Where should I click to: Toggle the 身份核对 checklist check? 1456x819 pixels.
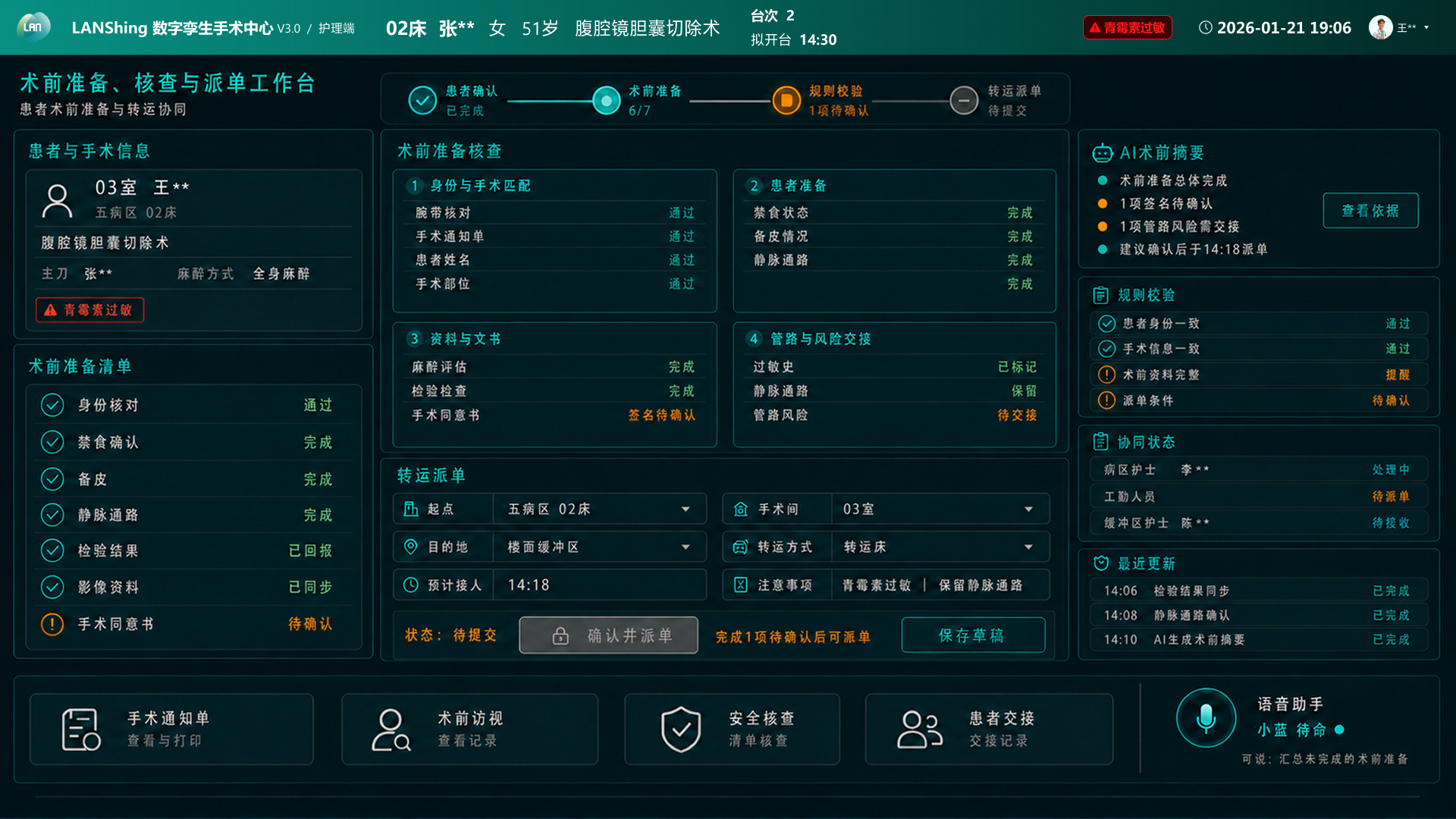[x=52, y=405]
